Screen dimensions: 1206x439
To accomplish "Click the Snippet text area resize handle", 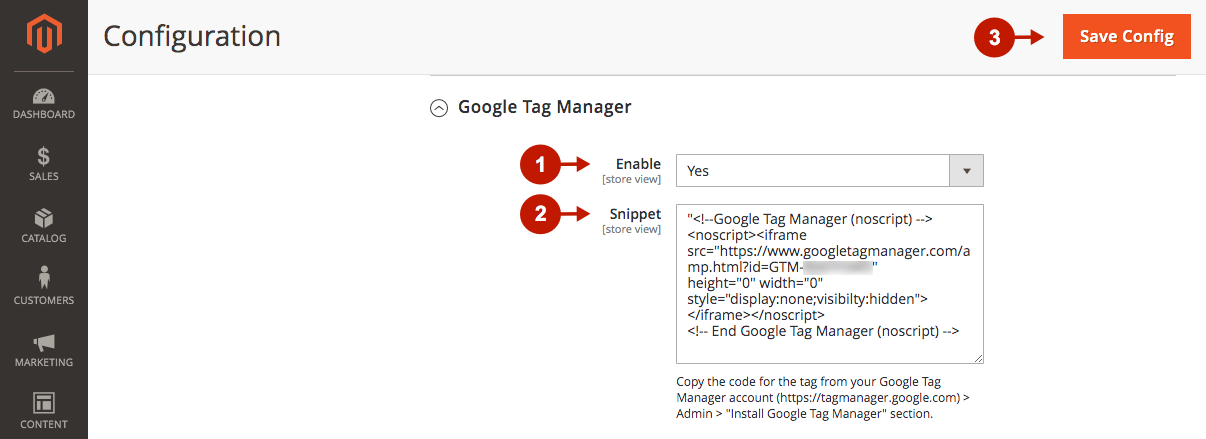I will [978, 358].
